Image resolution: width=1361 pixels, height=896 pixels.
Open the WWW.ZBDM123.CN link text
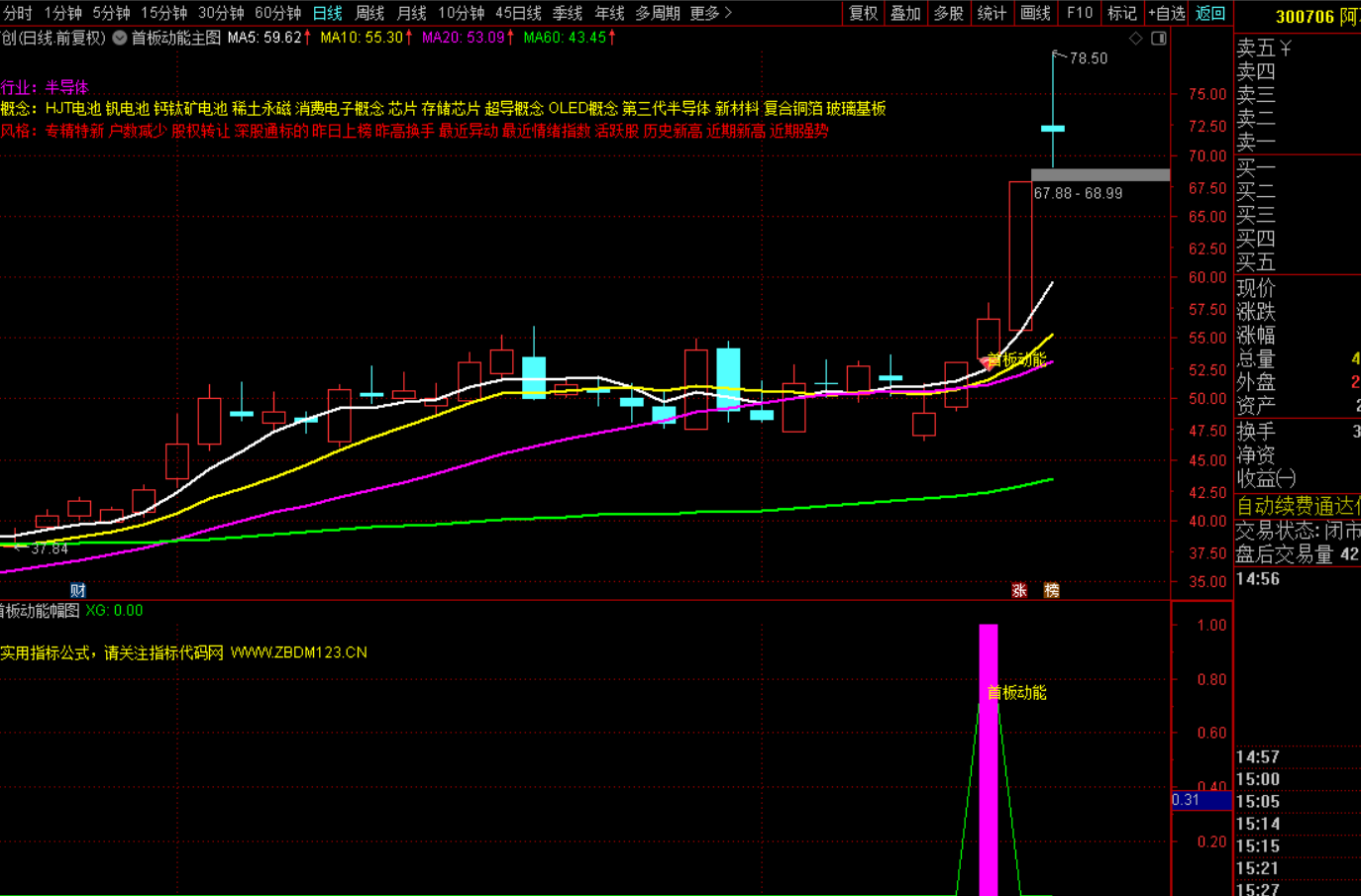(299, 652)
